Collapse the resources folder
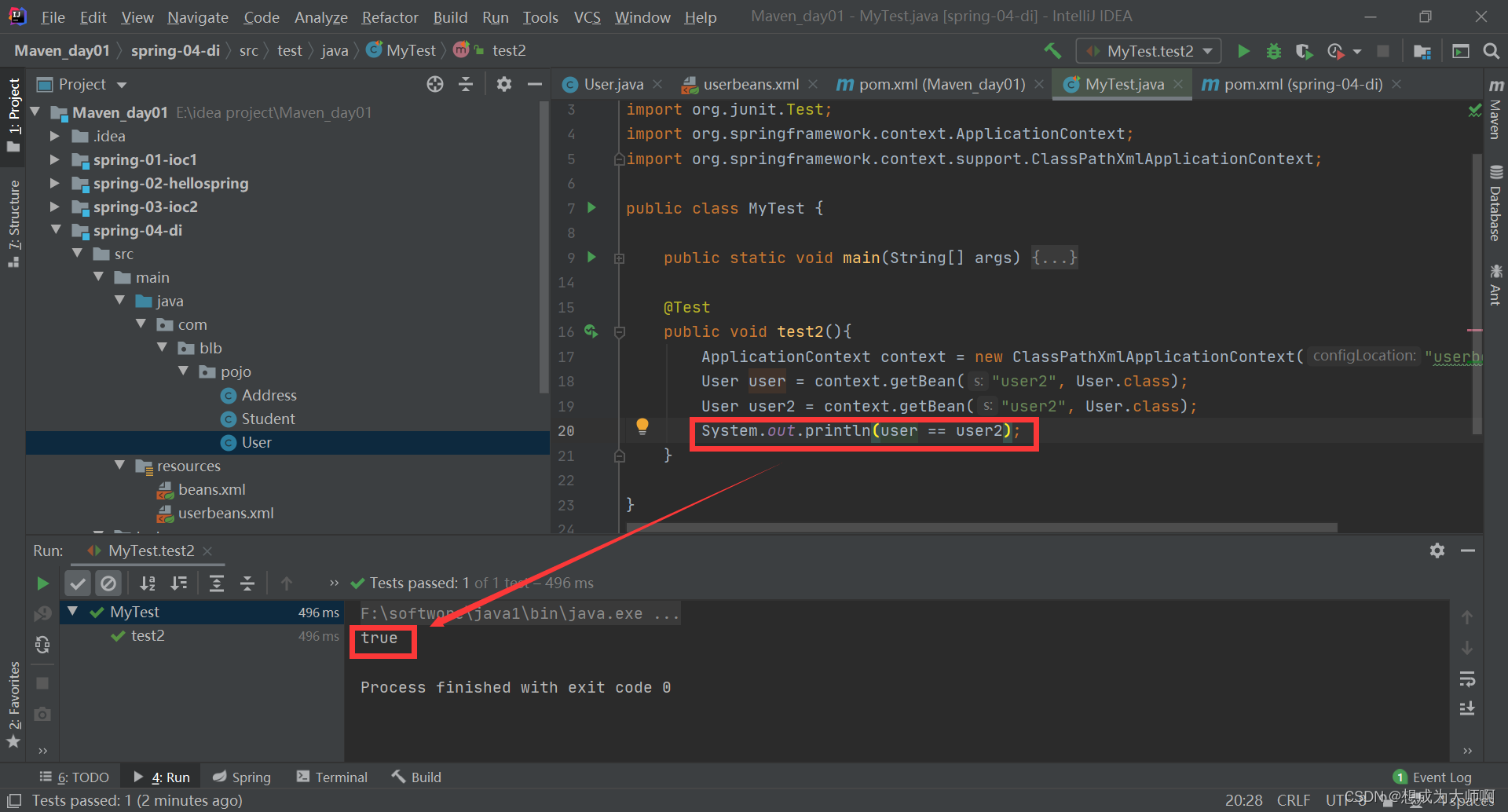Screen dimensions: 1508x812 [119, 466]
